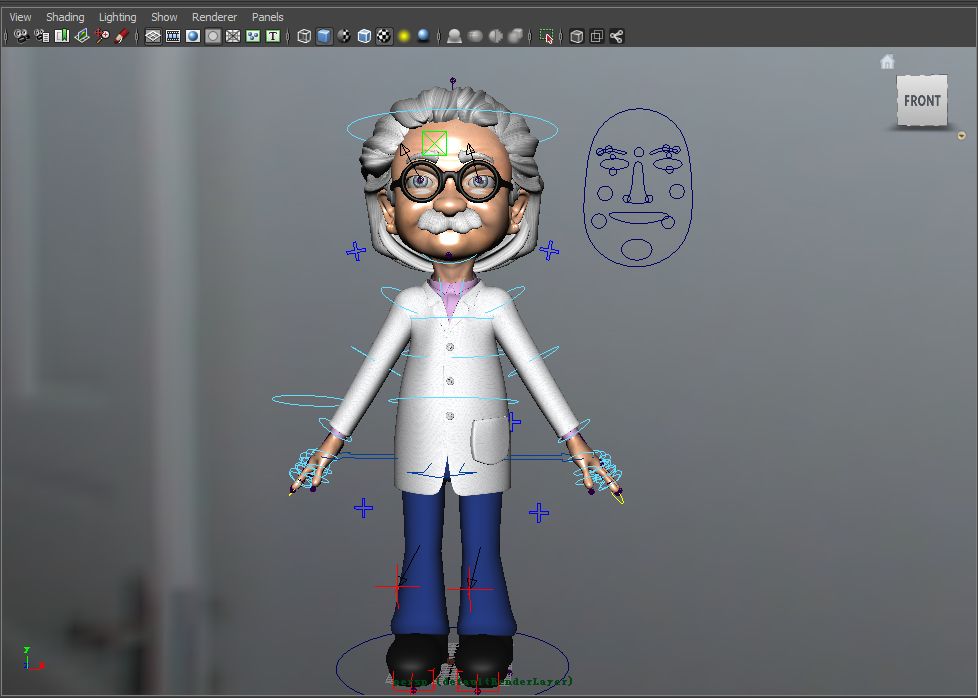Open the Shading menu
This screenshot has width=978, height=698.
[x=65, y=17]
